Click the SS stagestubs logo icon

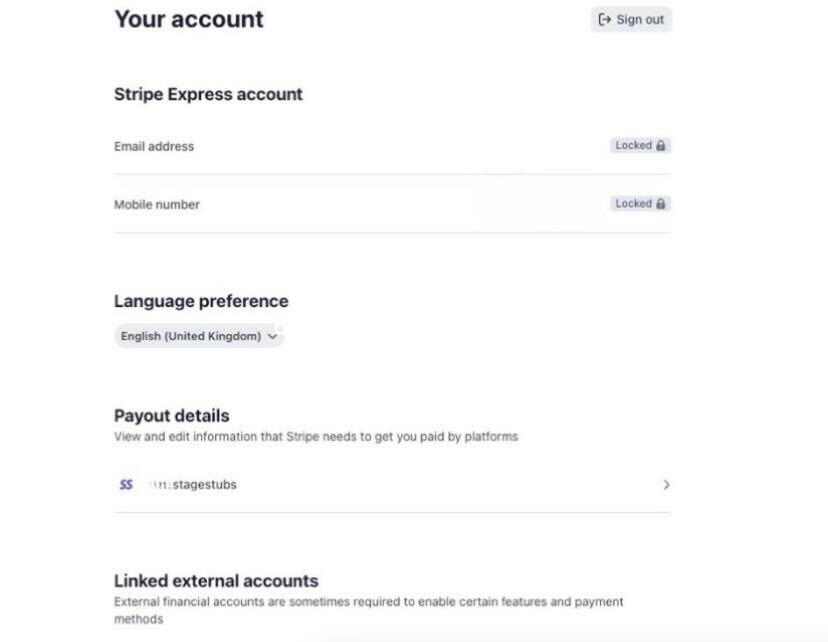click(x=126, y=485)
